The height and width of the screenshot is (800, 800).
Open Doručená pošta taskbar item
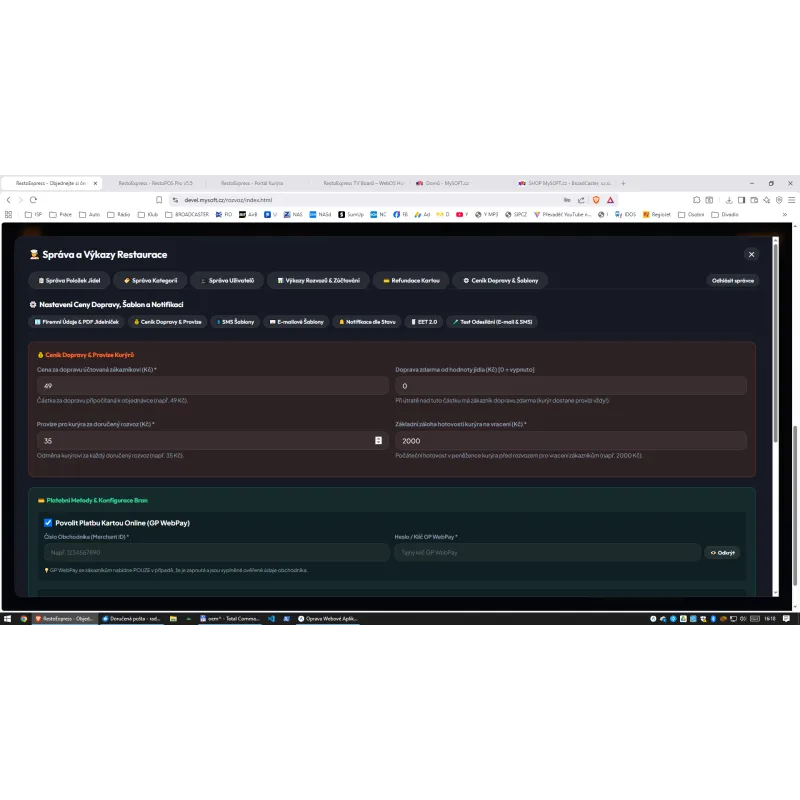tap(132, 618)
